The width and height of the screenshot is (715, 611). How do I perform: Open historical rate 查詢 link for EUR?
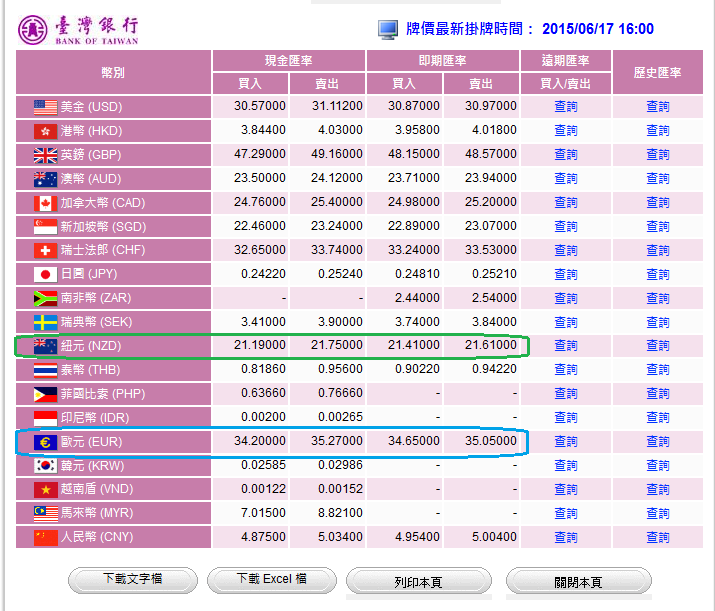[x=658, y=442]
